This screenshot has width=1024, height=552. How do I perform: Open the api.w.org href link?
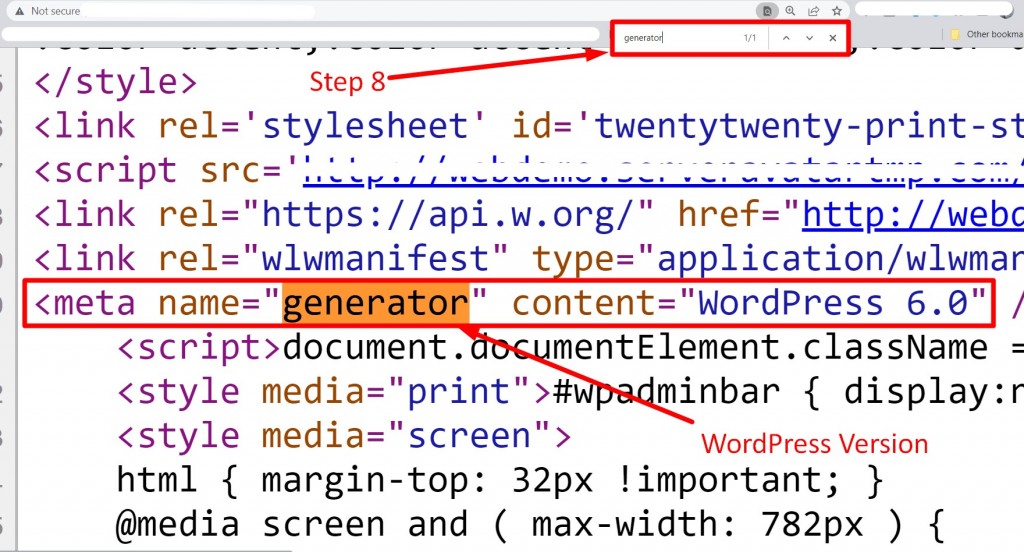pos(913,215)
